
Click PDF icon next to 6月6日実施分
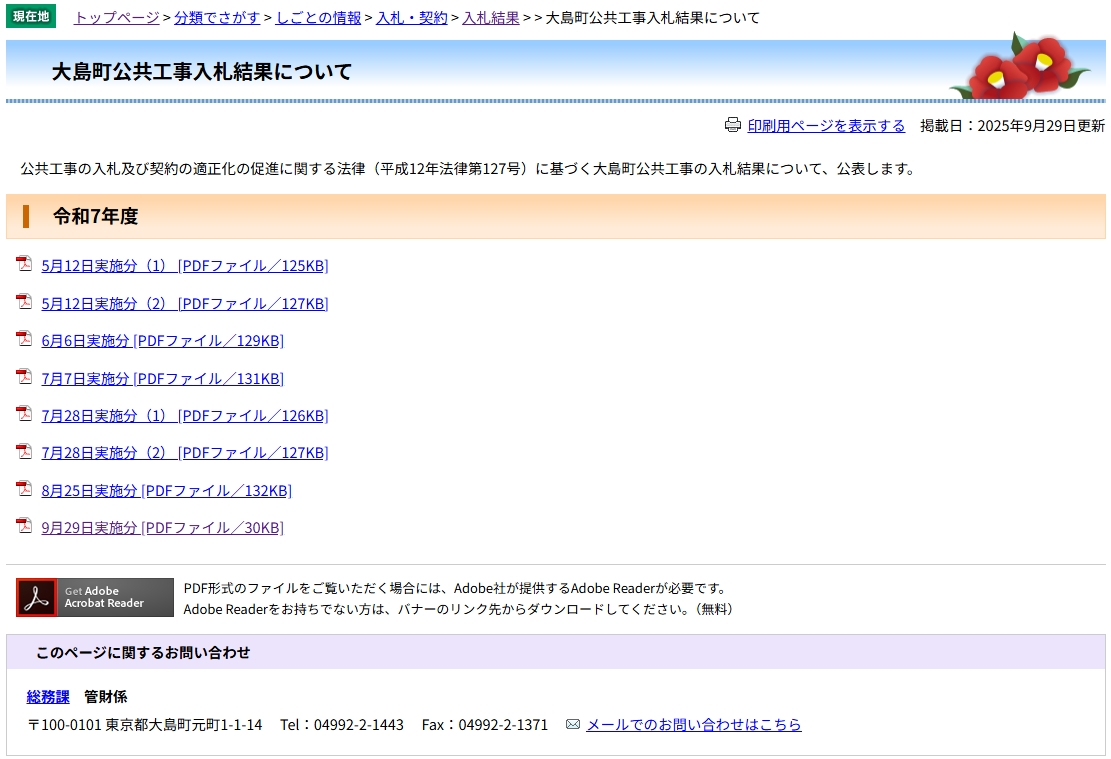click(24, 339)
